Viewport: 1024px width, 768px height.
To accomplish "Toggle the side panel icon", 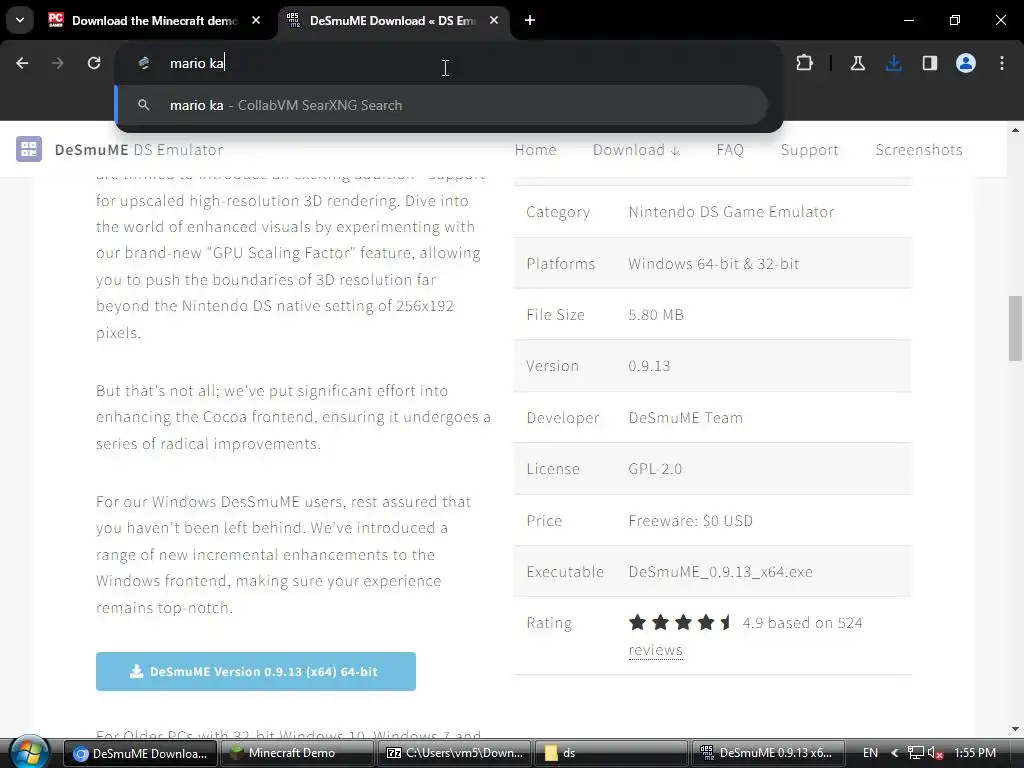I will (929, 63).
